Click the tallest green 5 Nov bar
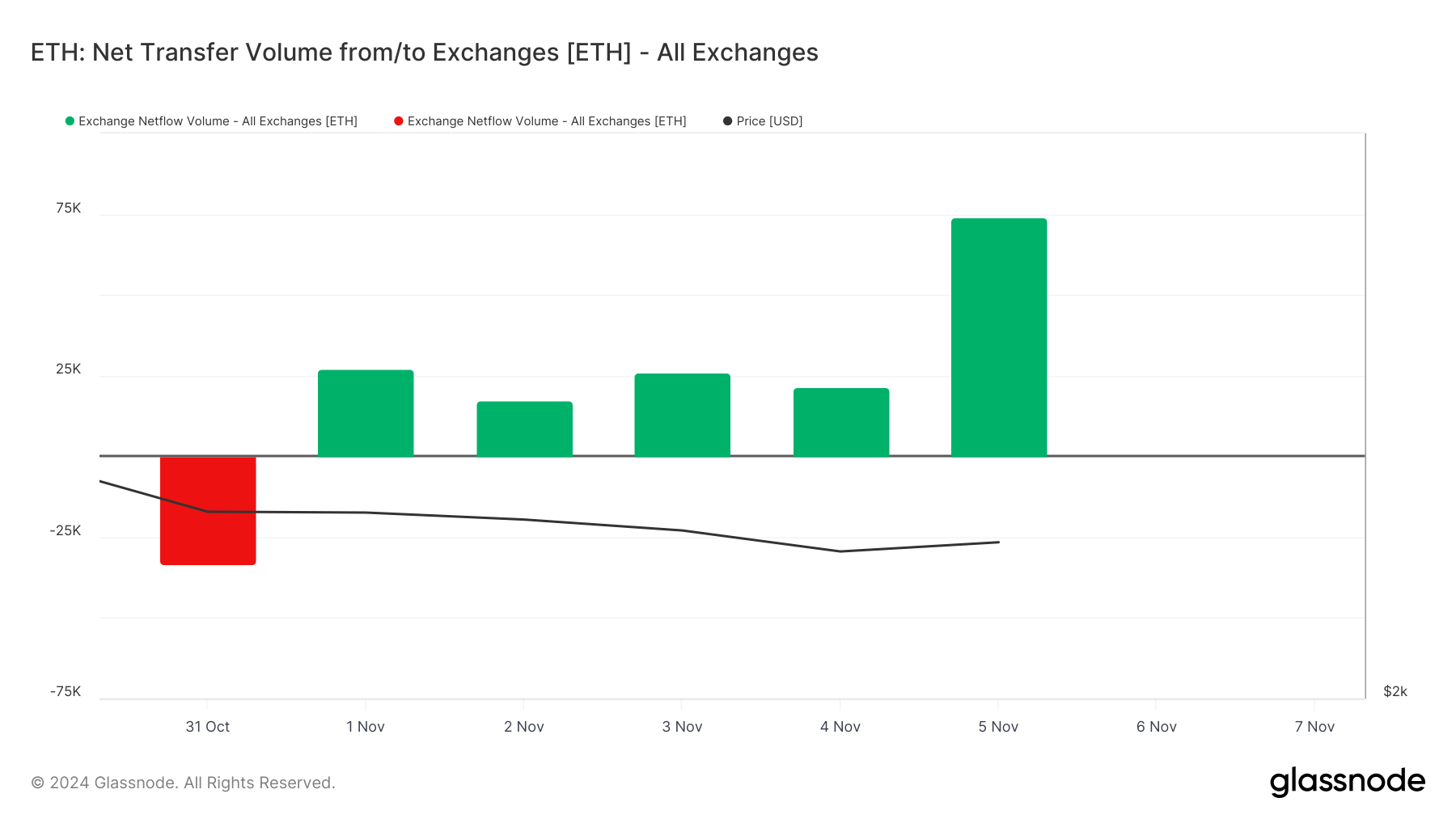Screen dimensions: 1456x819 pos(999,337)
